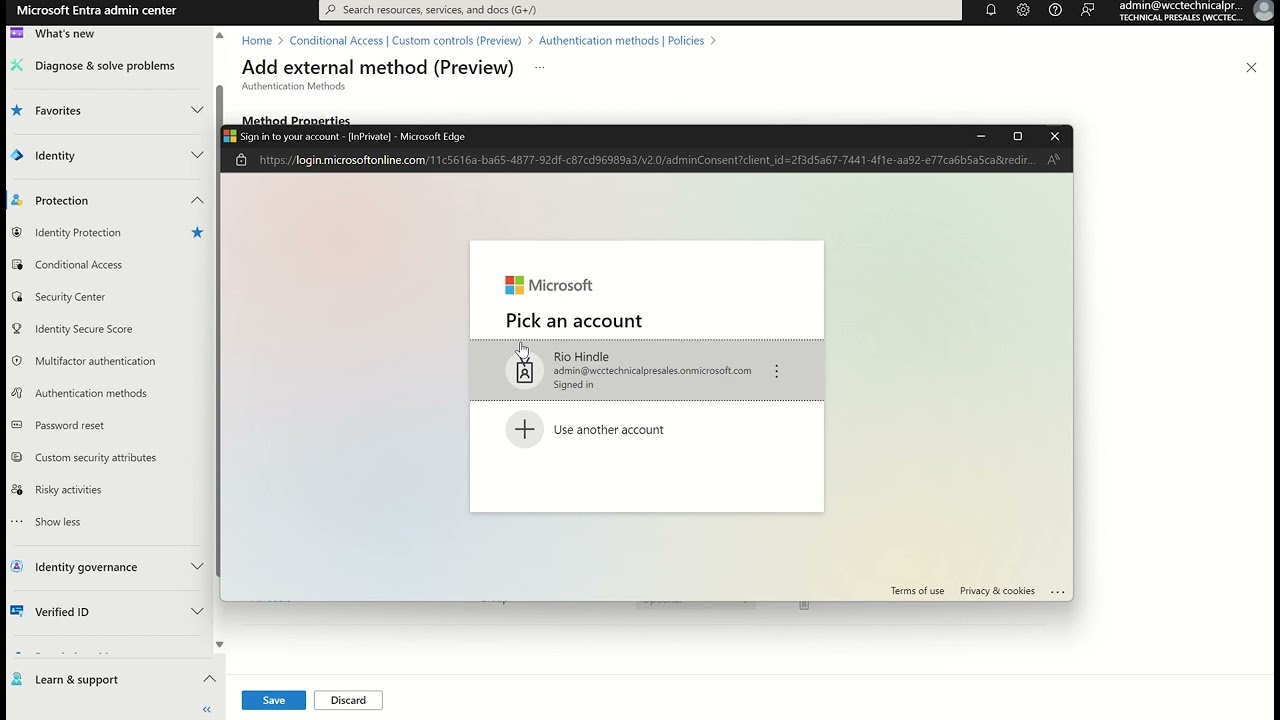Click the Save button
The height and width of the screenshot is (720, 1280).
[x=274, y=700]
